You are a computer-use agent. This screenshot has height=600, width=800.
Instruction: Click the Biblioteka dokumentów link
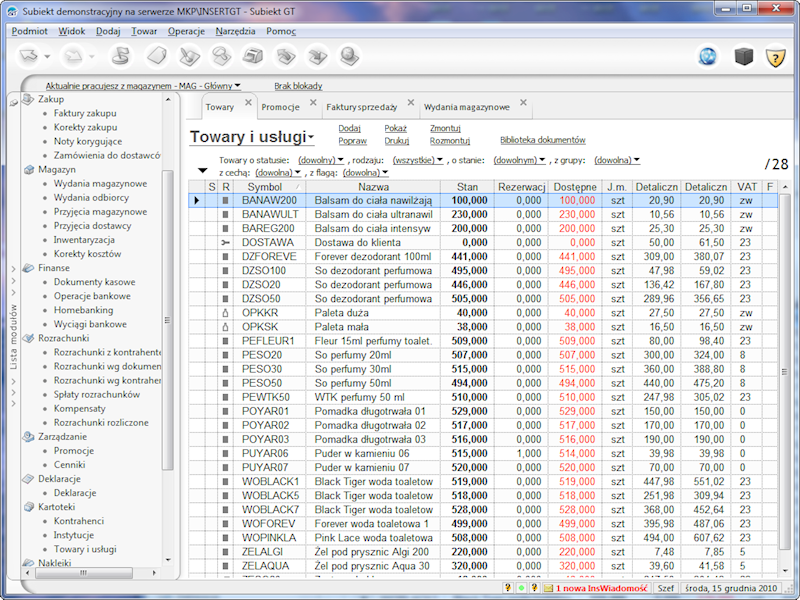(x=543, y=140)
